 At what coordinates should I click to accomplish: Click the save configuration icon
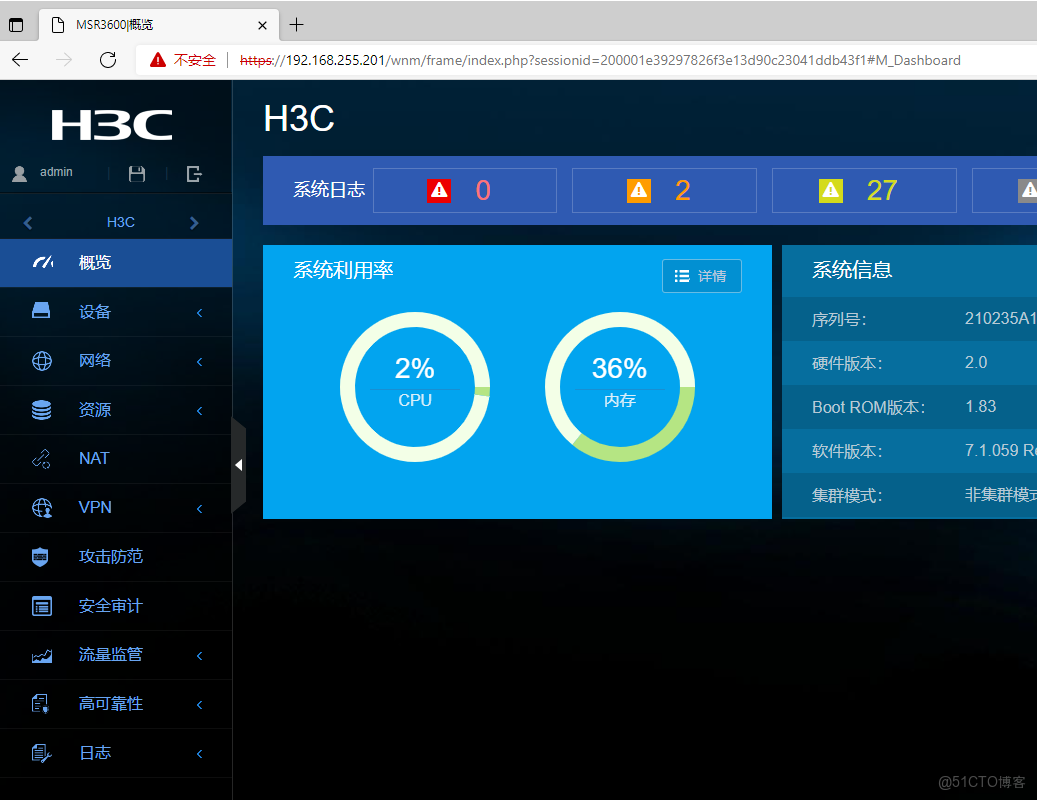tap(137, 172)
